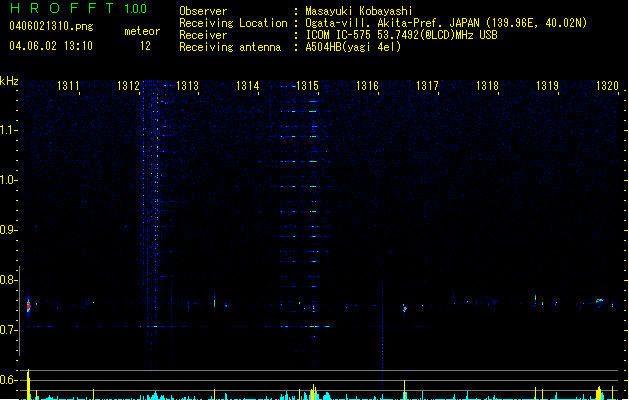Screen dimensions: 629x400
Task: Select the filename 0406021310.png
Action: coord(51,27)
